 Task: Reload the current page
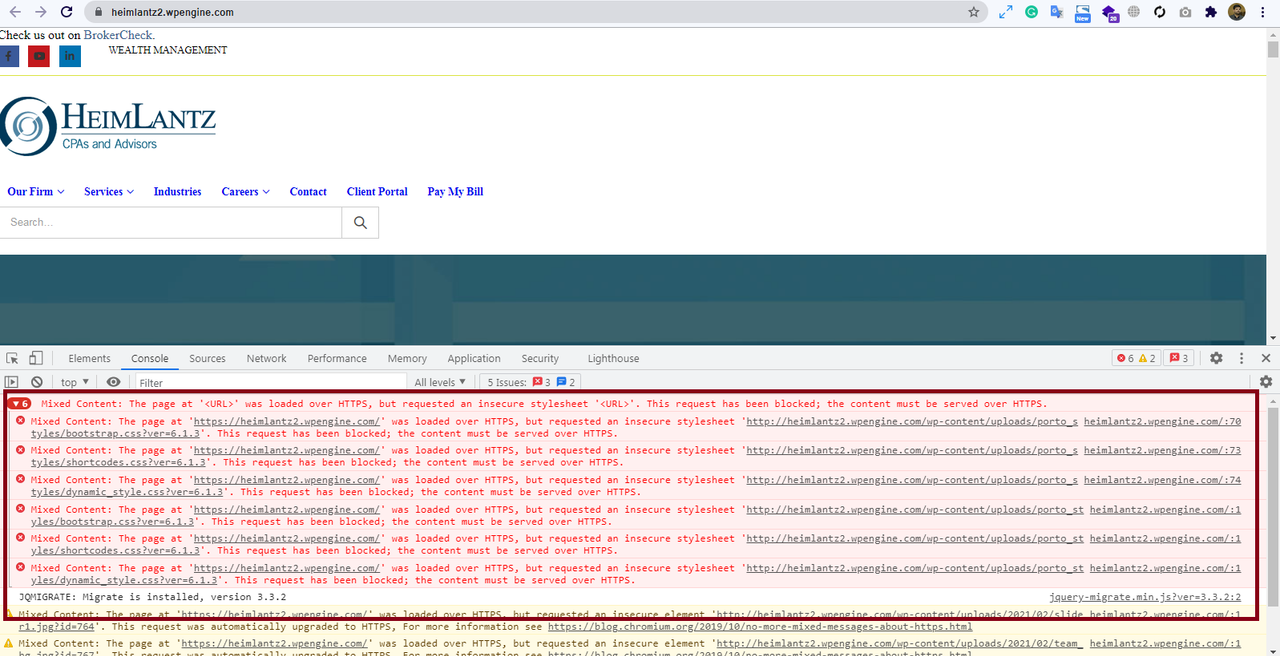coord(67,12)
